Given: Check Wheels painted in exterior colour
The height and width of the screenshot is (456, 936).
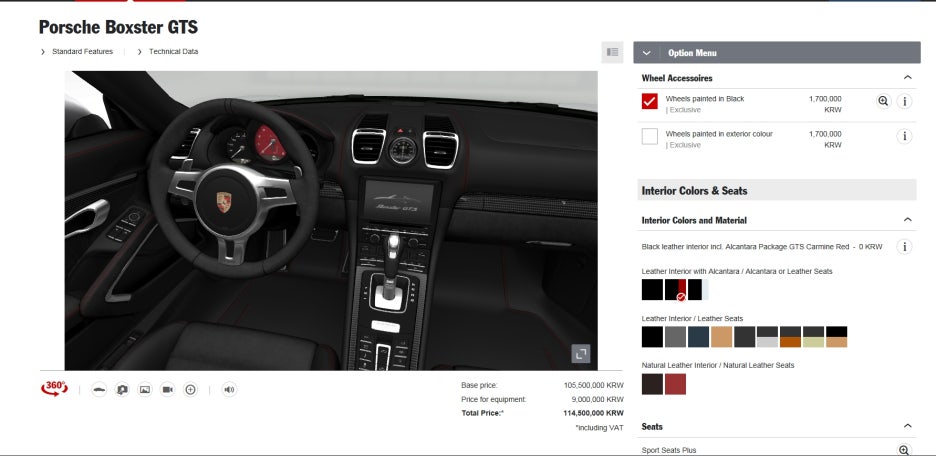Looking at the screenshot, I should (x=649, y=137).
